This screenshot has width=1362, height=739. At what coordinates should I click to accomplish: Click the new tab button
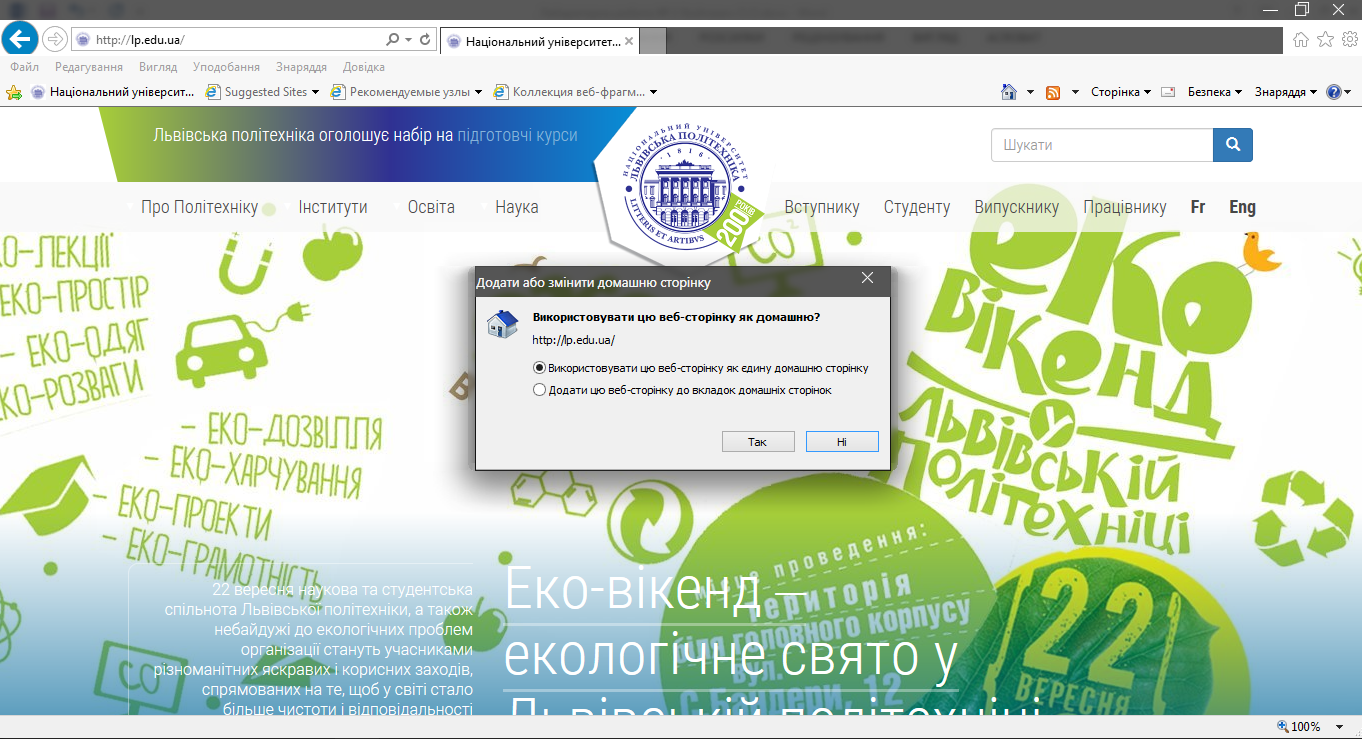pos(652,41)
